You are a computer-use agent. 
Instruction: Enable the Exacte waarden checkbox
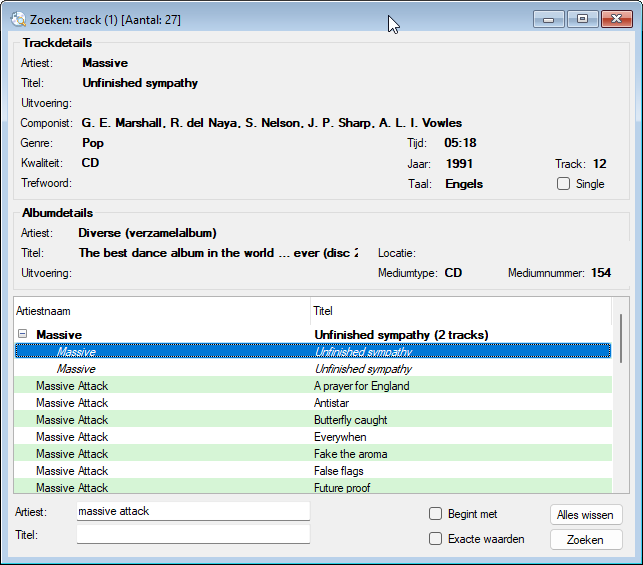coord(435,539)
